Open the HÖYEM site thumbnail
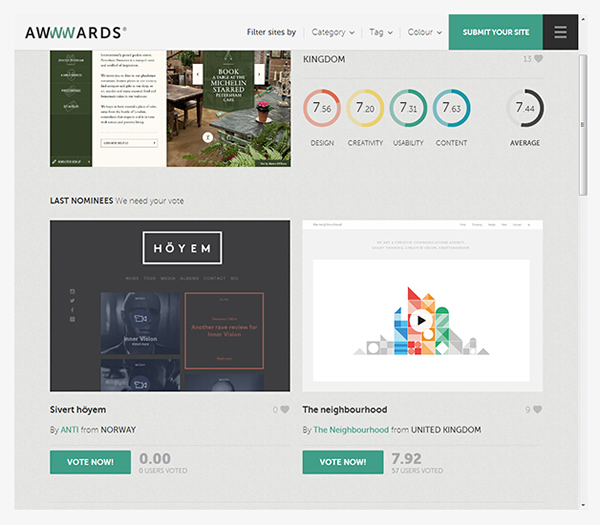 coord(170,306)
